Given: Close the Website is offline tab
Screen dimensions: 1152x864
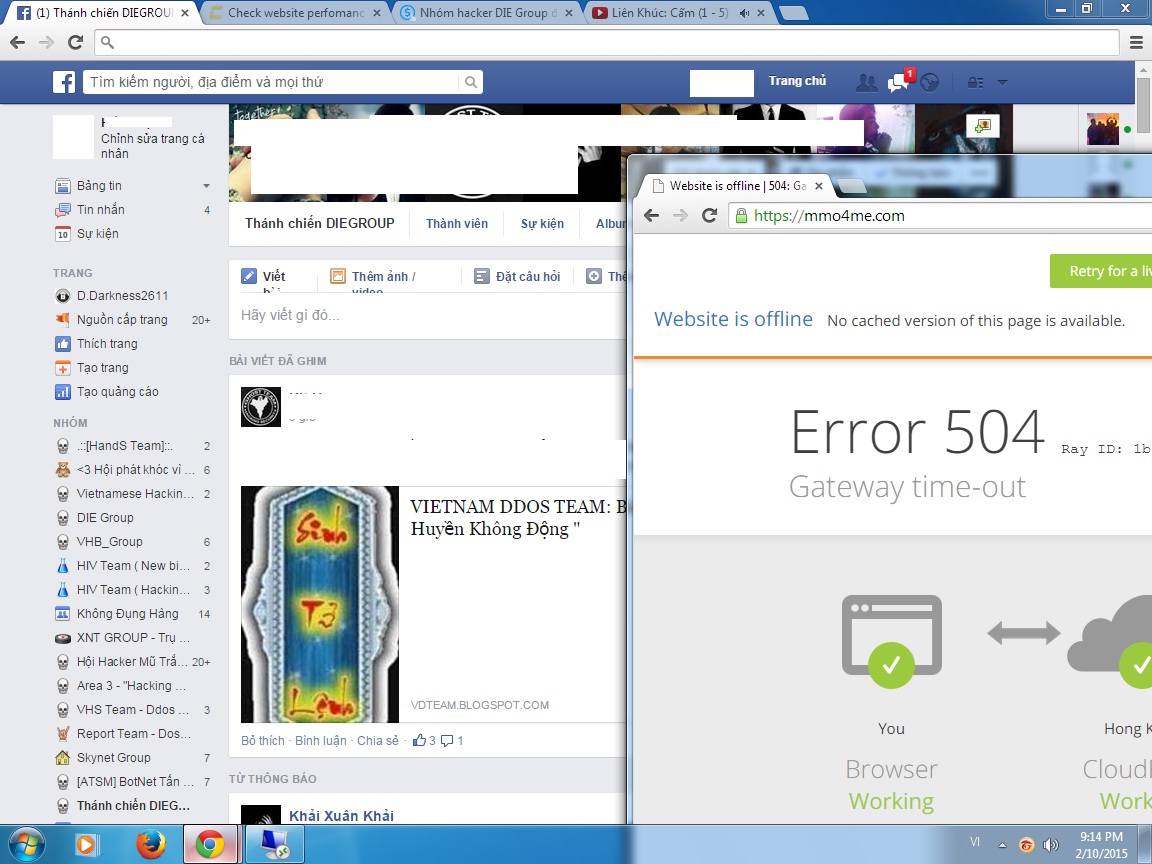Looking at the screenshot, I should tap(818, 187).
